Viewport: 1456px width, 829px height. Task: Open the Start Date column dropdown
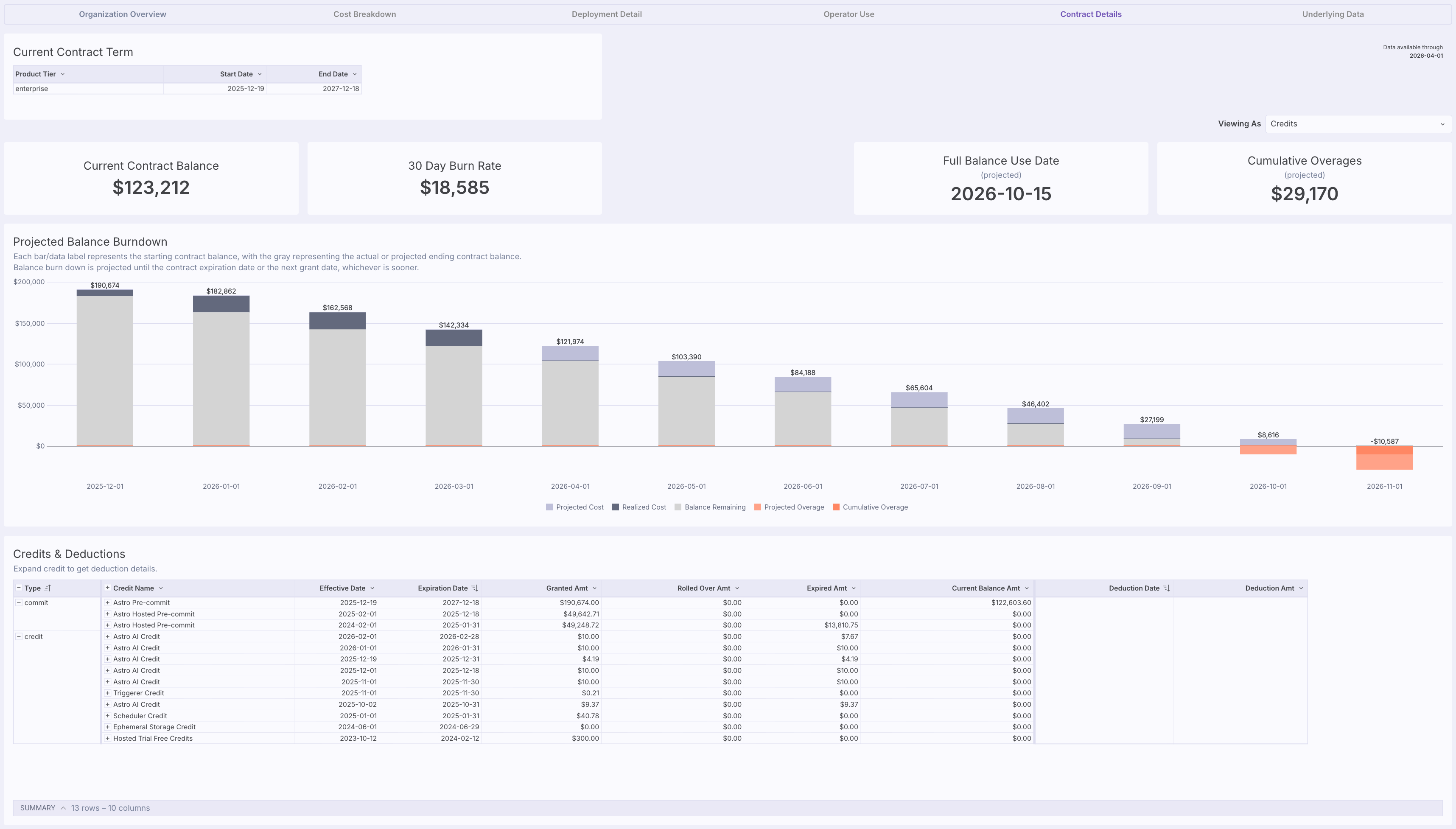260,74
